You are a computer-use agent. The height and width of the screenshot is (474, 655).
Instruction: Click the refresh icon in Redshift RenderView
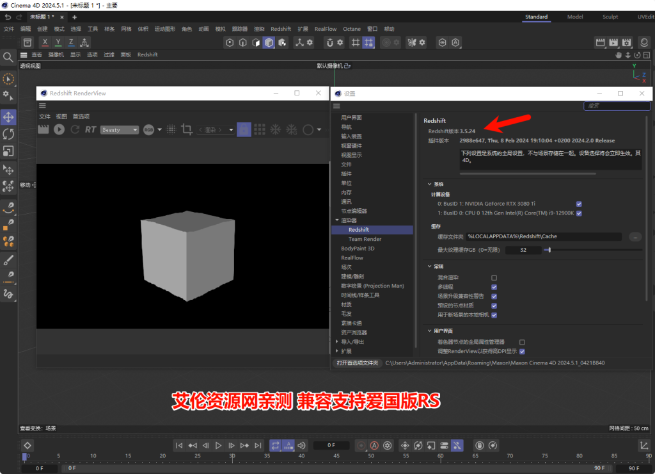coord(75,130)
